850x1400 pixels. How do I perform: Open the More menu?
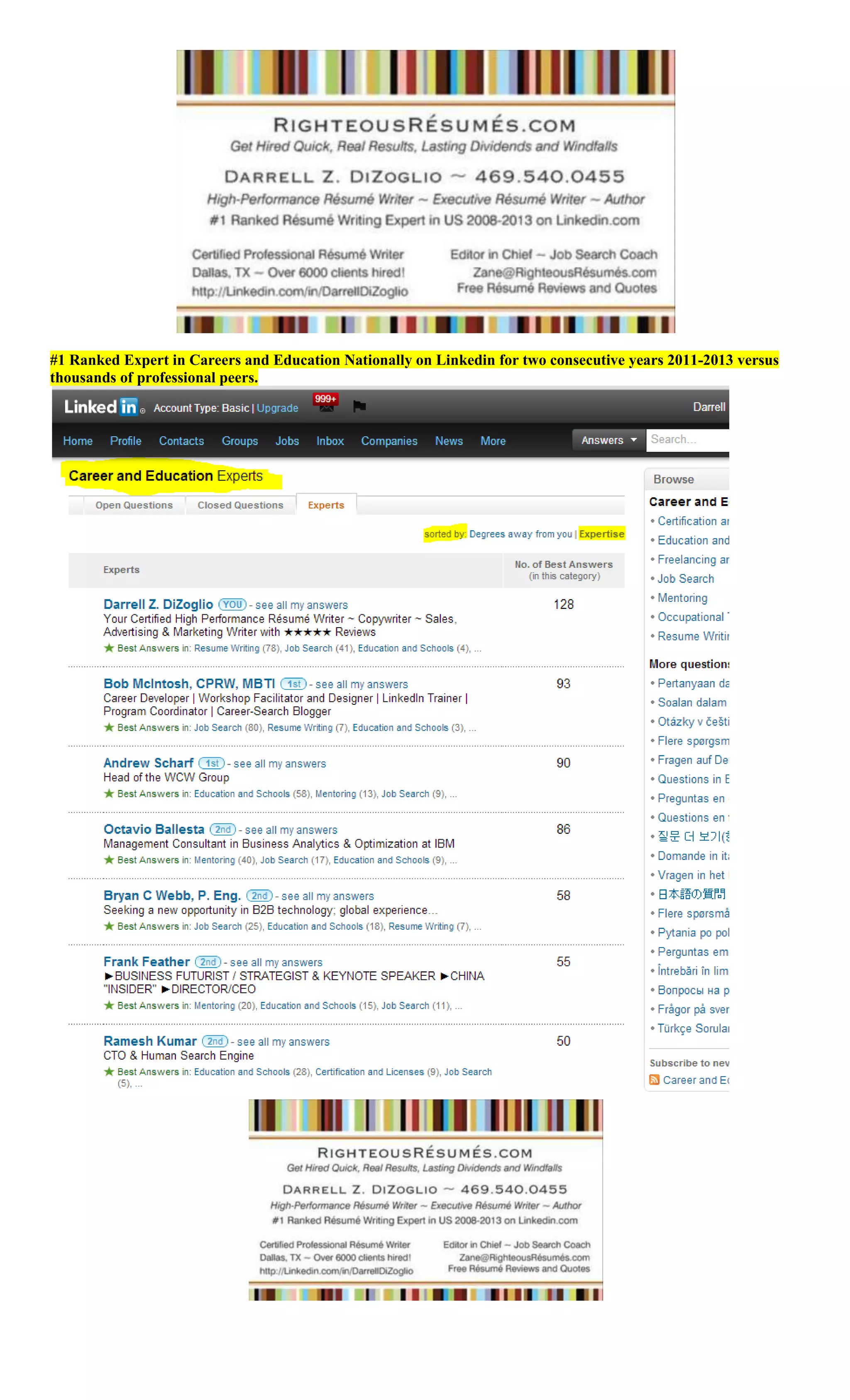click(493, 441)
